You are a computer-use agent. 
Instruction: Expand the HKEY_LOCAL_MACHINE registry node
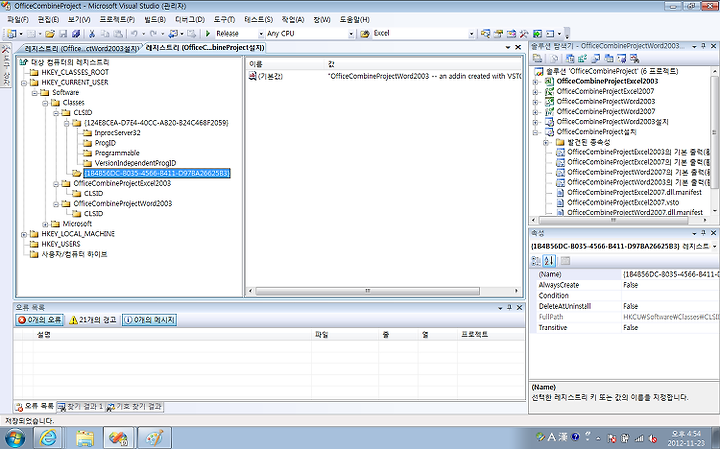pyautogui.click(x=23, y=234)
